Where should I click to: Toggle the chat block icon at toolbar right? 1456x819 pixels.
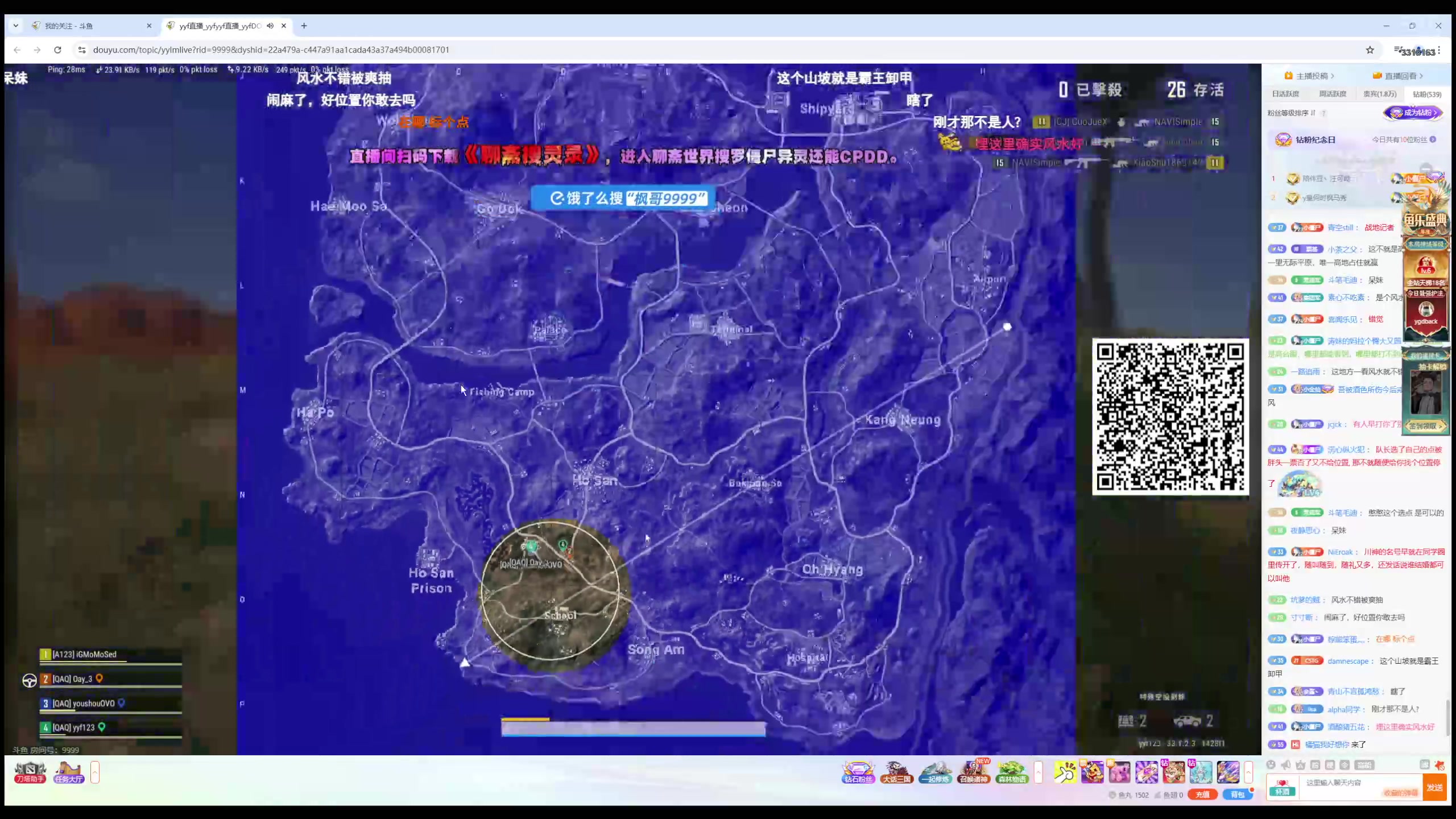pyautogui.click(x=1440, y=765)
